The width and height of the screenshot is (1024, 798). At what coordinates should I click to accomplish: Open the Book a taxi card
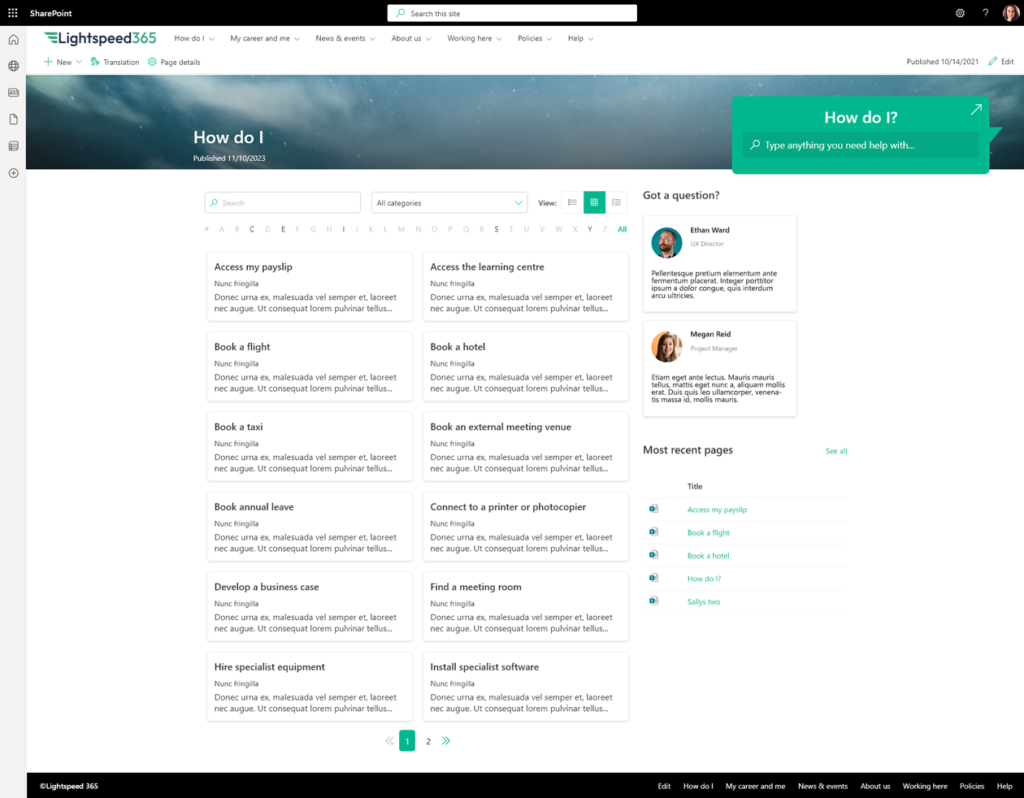point(310,447)
